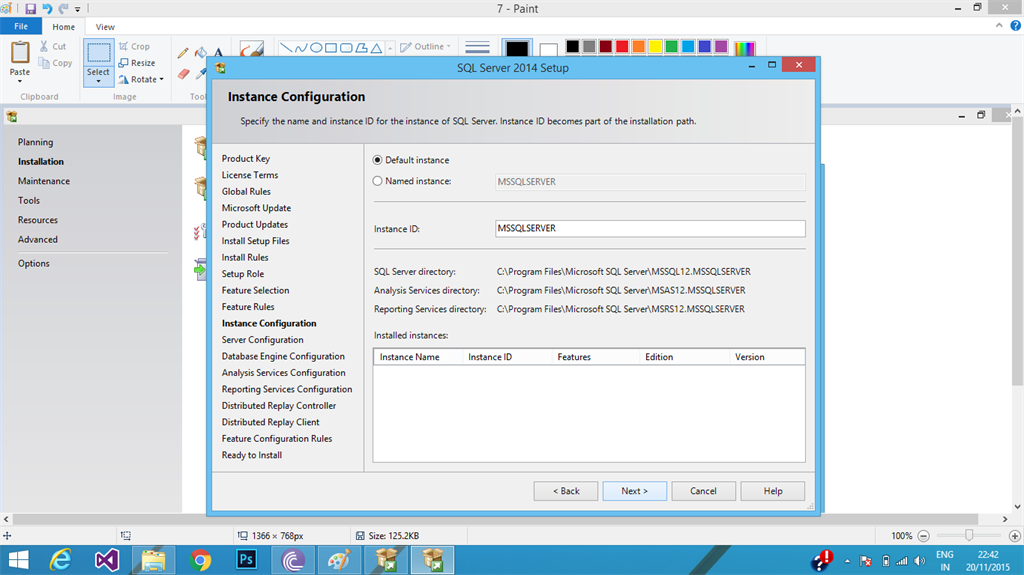Click the horizontal scrollbar right arrow

[1005, 519]
